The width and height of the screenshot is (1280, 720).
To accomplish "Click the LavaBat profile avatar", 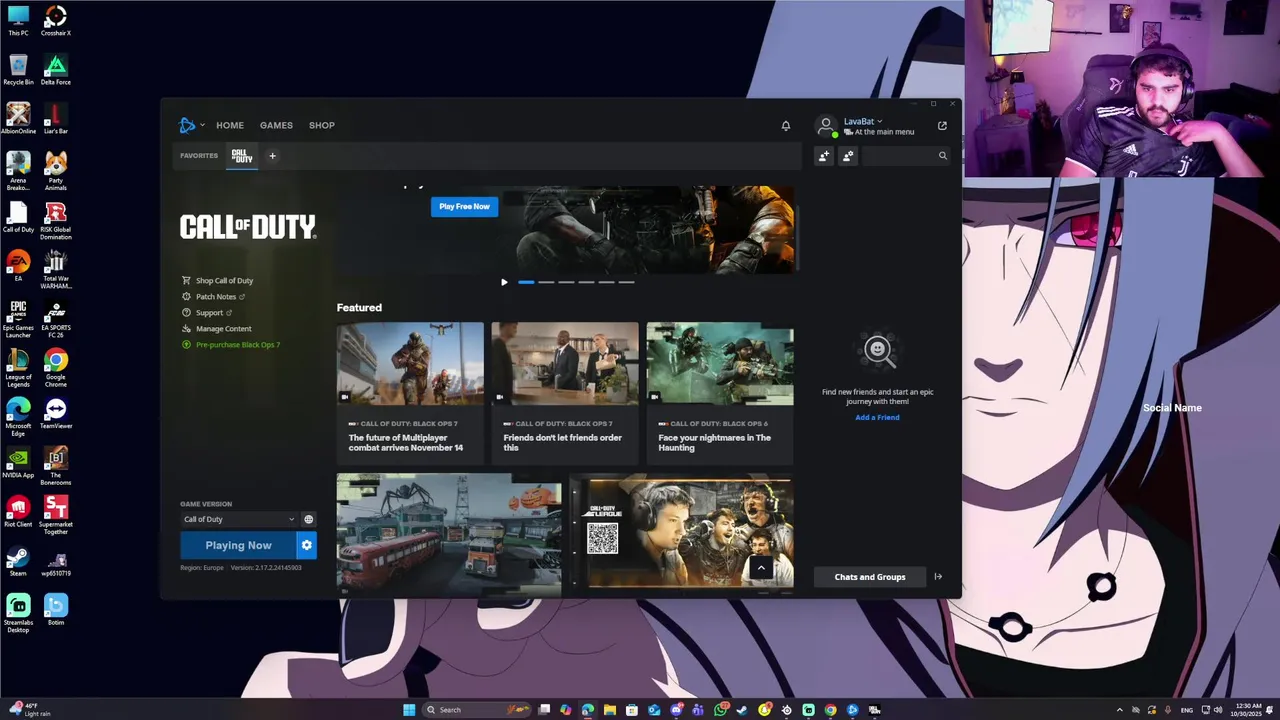I will tap(826, 126).
